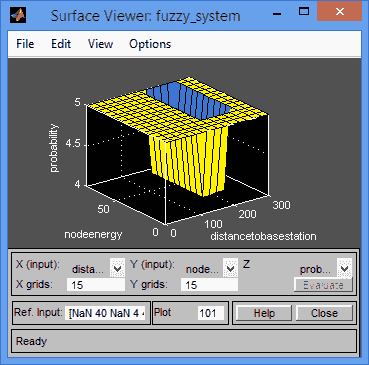Click the Help button
This screenshot has width=369, height=365.
264,313
